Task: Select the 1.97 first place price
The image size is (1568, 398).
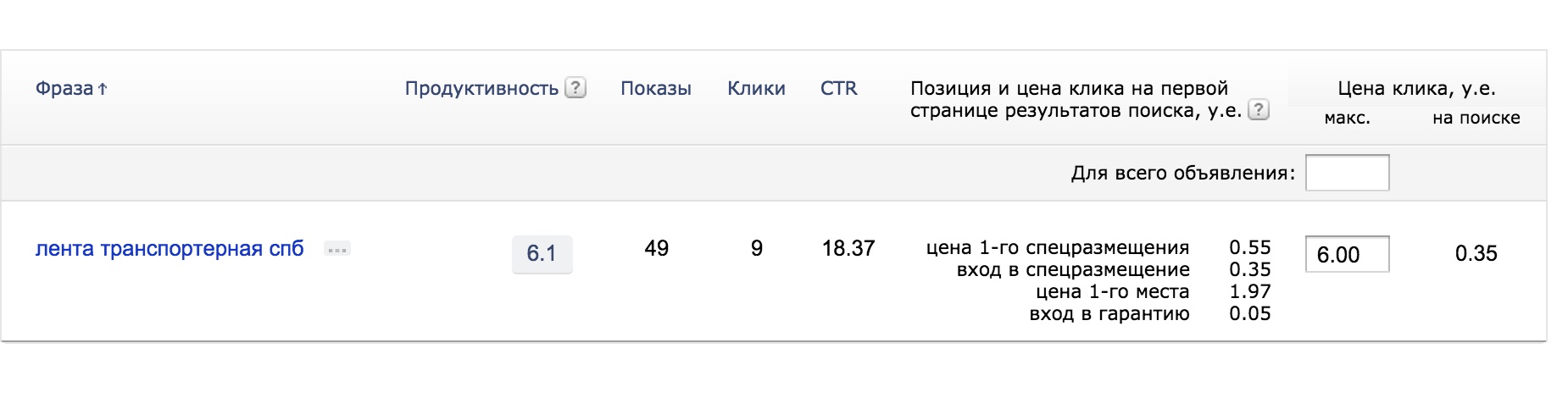Action: pyautogui.click(x=1249, y=291)
